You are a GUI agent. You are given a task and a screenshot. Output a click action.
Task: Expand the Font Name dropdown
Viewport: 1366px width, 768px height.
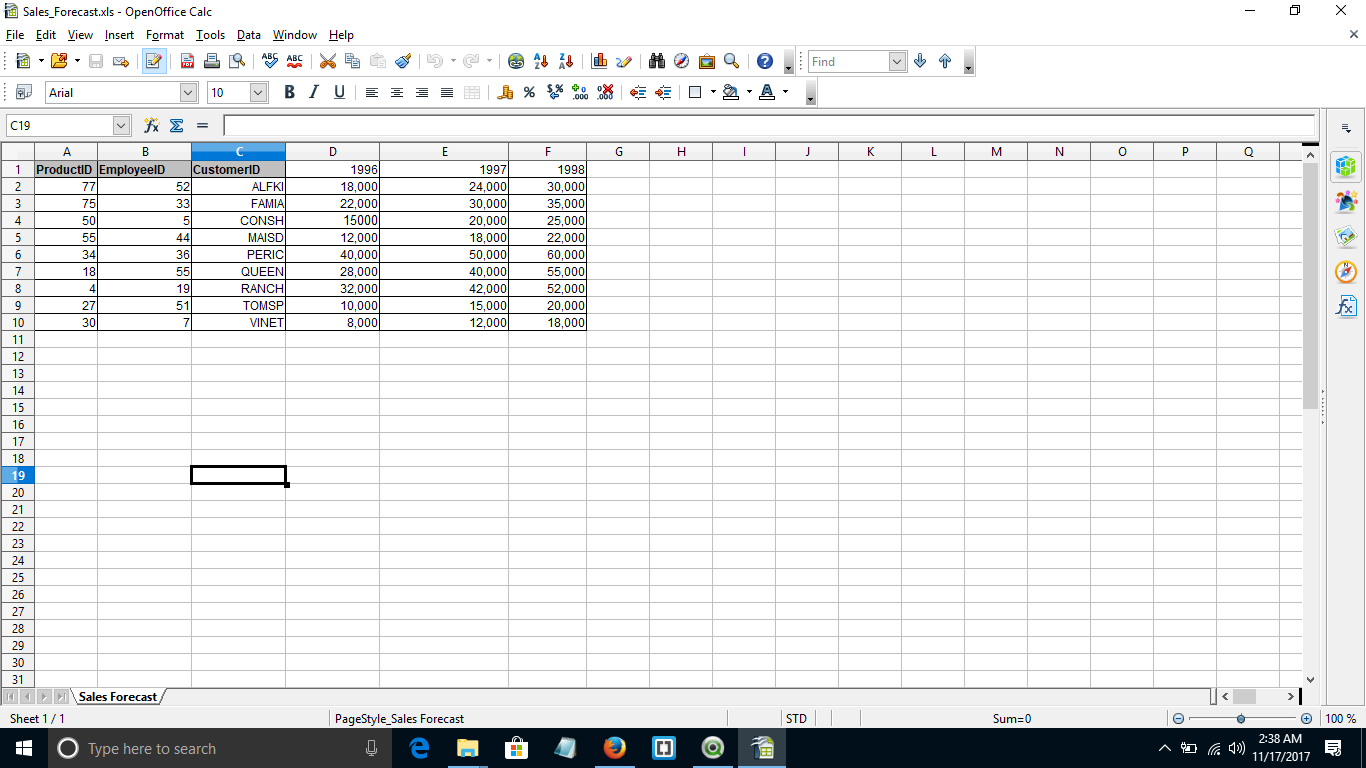coord(189,93)
